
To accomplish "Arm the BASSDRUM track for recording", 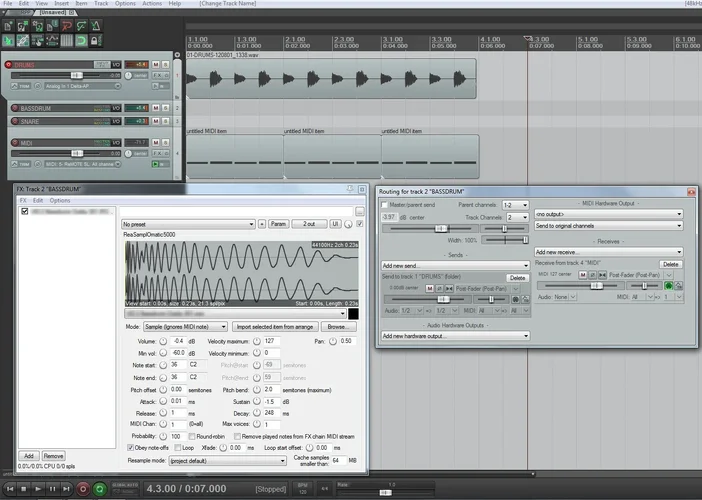I will 15,108.
